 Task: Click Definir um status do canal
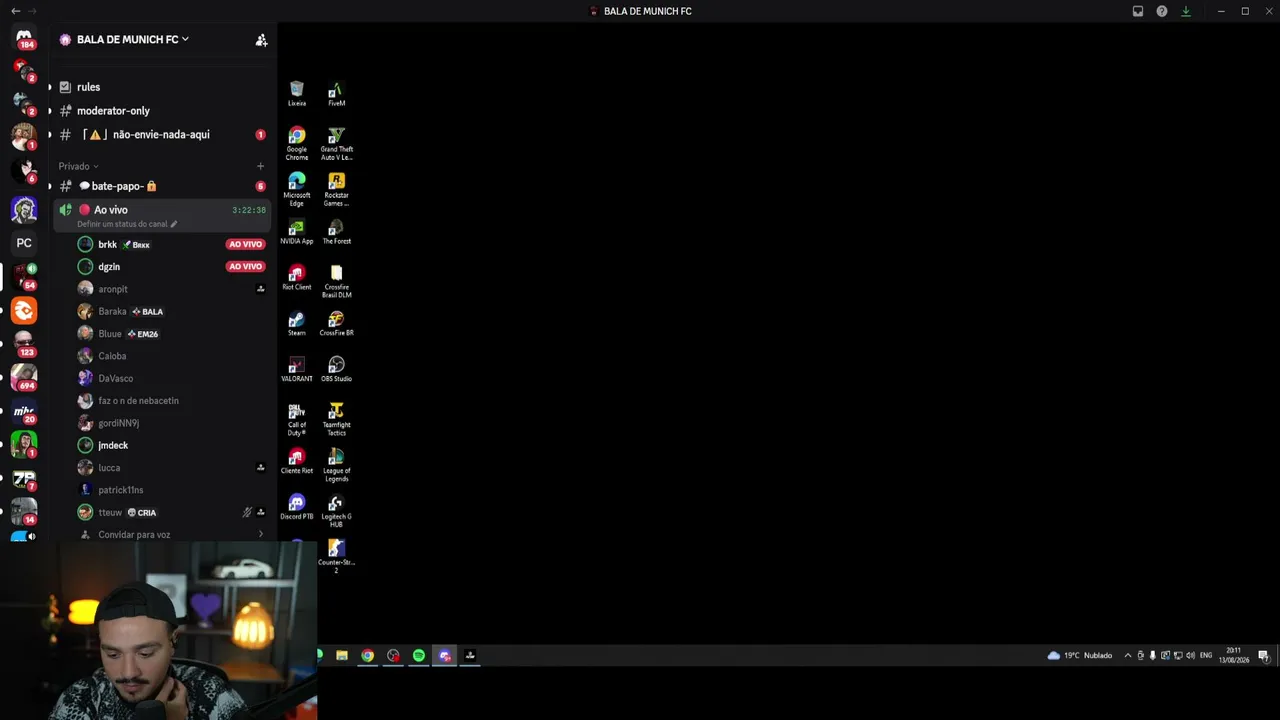pyautogui.click(x=127, y=224)
